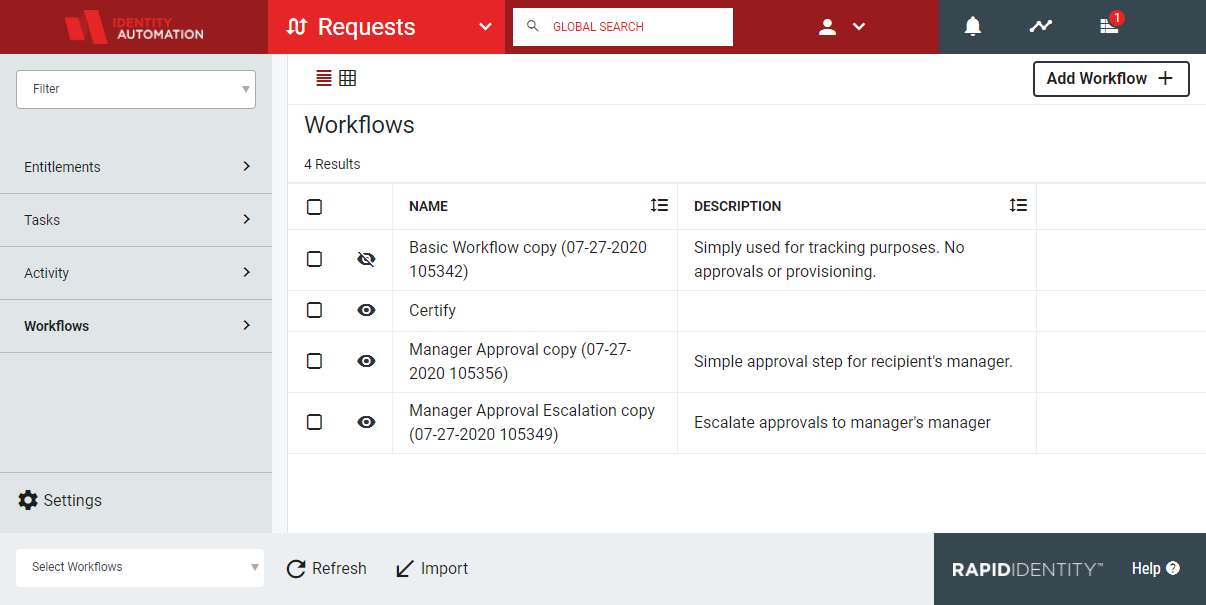Screen dimensions: 1206x605
Task: Select all workflows with header checkbox
Action: (314, 207)
